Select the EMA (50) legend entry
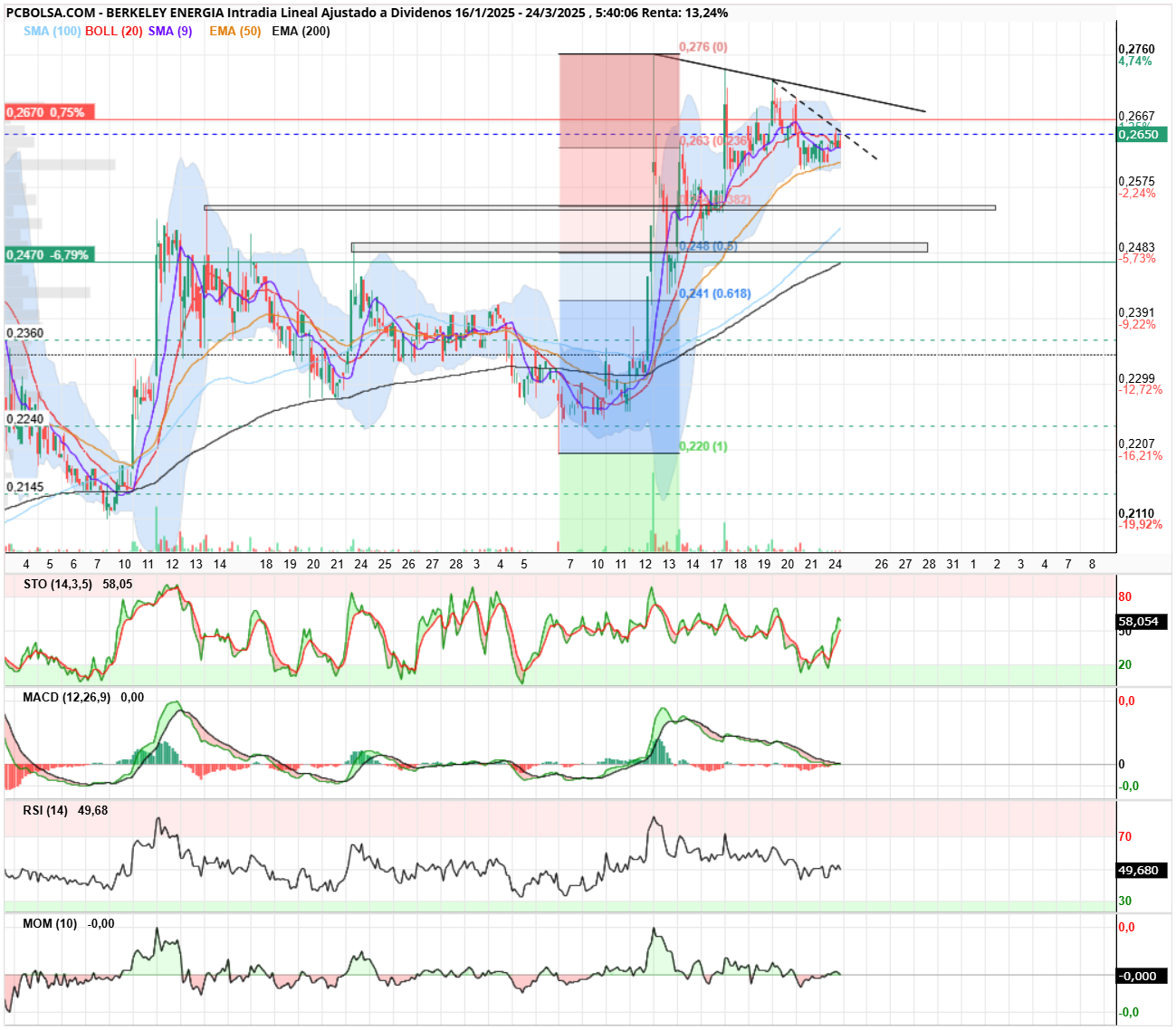 (234, 31)
